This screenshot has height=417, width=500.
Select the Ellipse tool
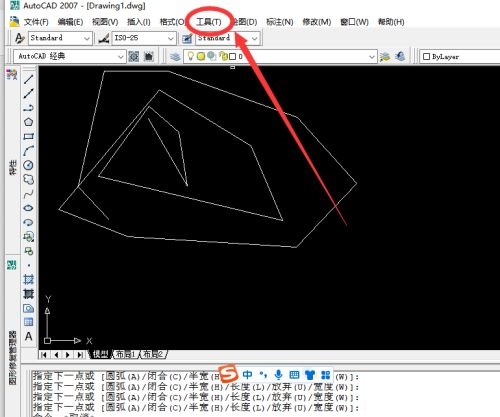(29, 208)
